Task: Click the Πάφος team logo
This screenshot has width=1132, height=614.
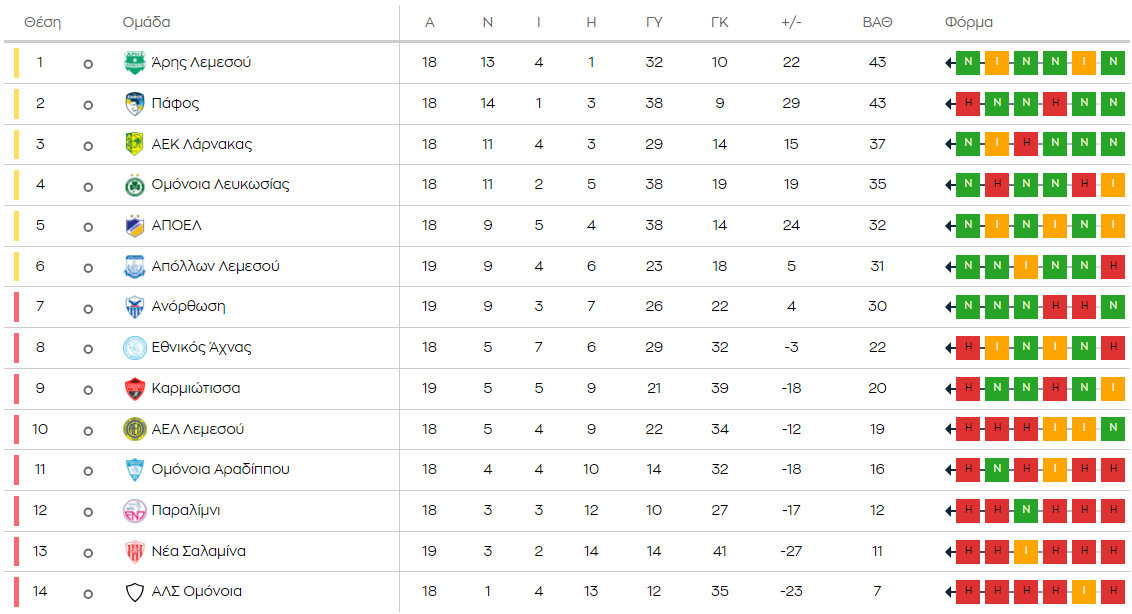Action: pos(134,104)
